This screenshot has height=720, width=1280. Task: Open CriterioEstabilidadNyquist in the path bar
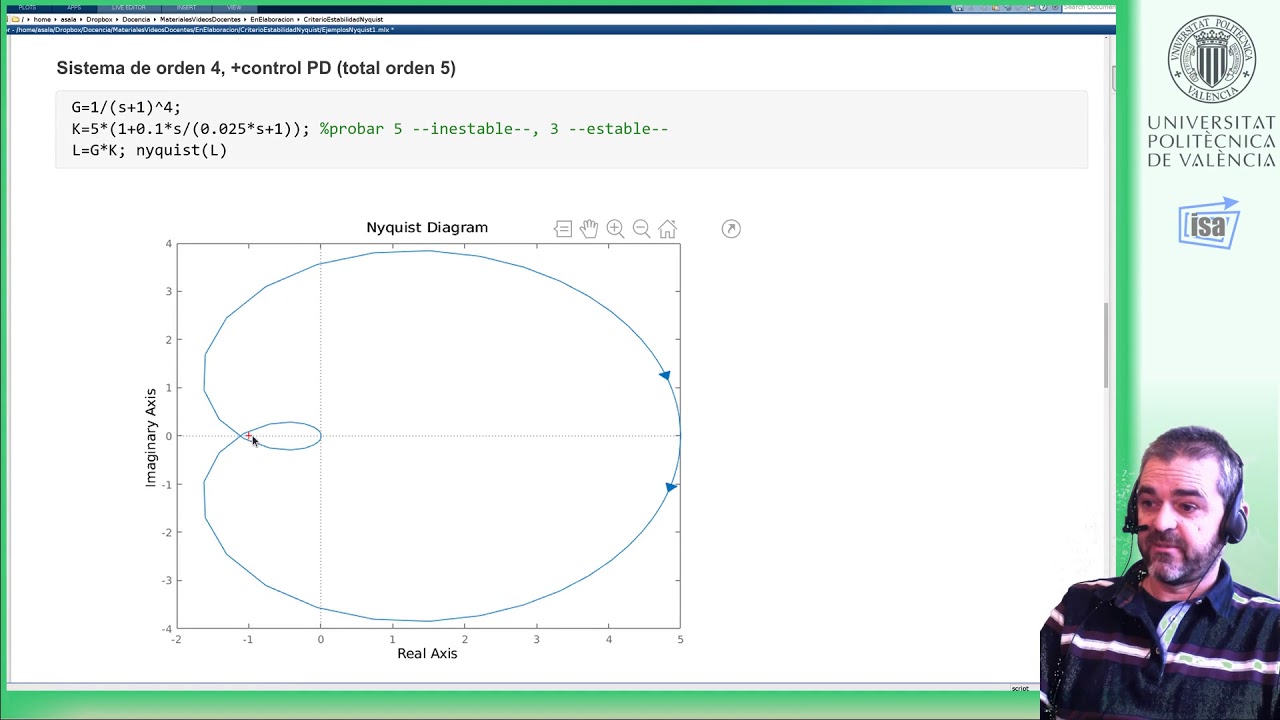click(343, 19)
